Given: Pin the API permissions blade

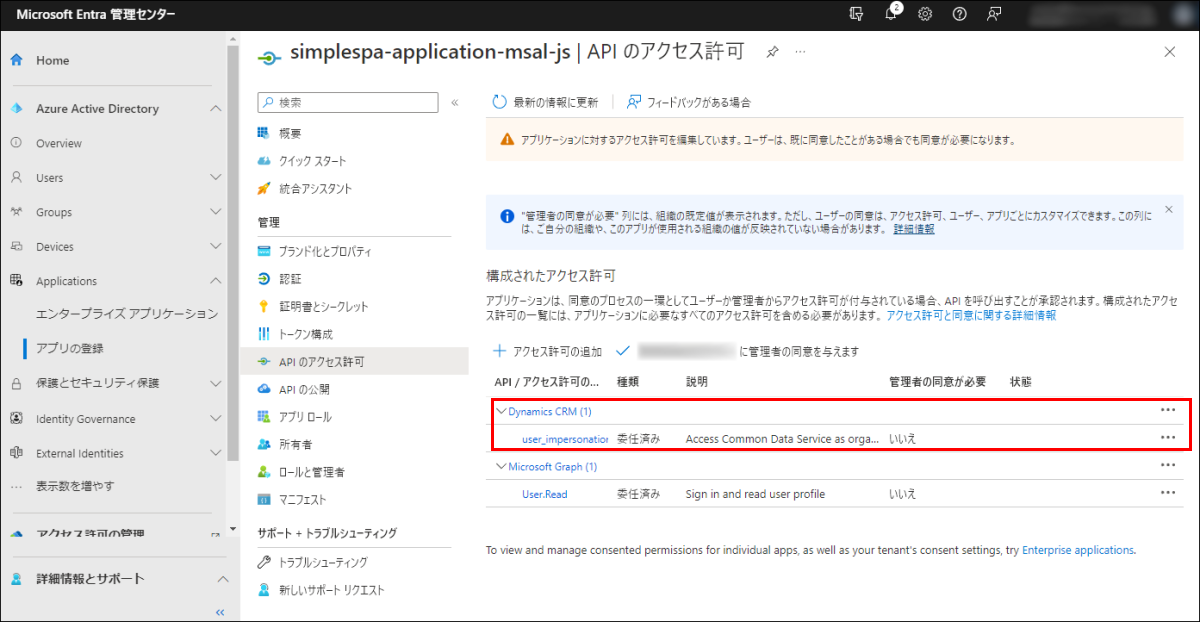Looking at the screenshot, I should (772, 52).
